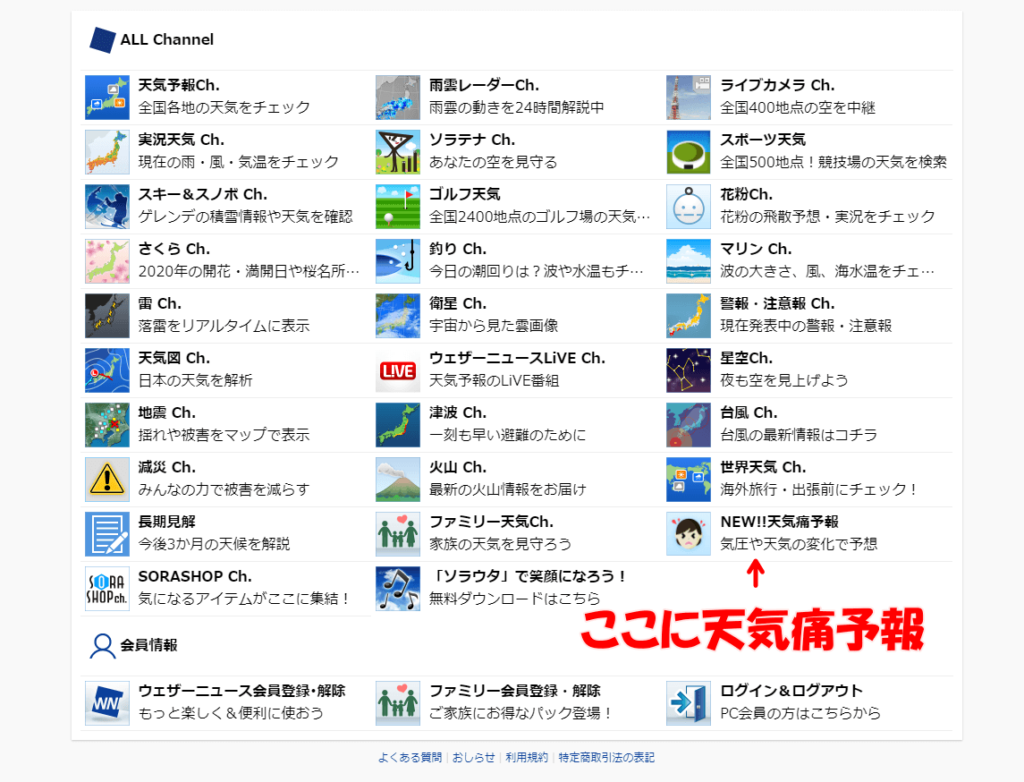Click the 衛星 Ch. satellite image icon
This screenshot has height=782, width=1024.
398,316
